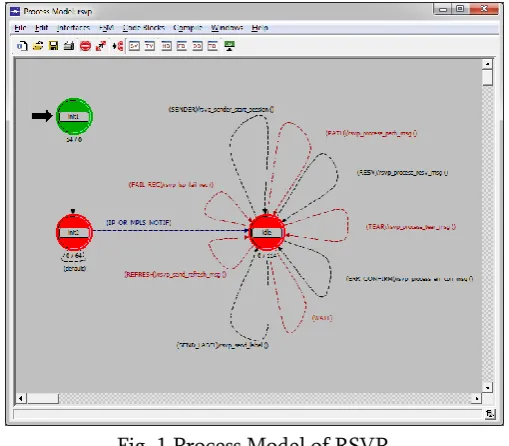
Task: Click the horizontal scrollbar left arrow
Action: [21, 398]
